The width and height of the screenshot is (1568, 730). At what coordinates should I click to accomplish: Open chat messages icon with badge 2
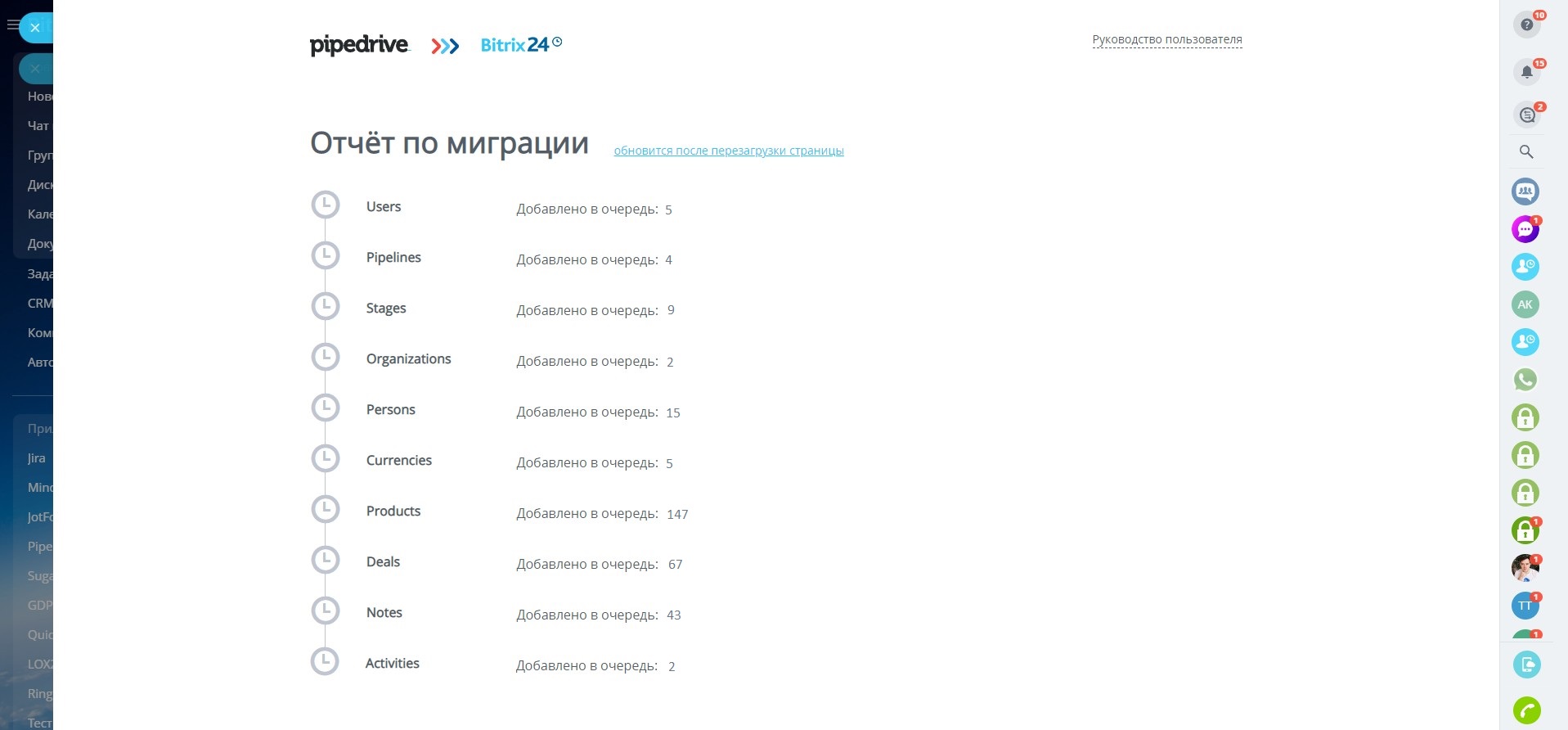point(1526,115)
